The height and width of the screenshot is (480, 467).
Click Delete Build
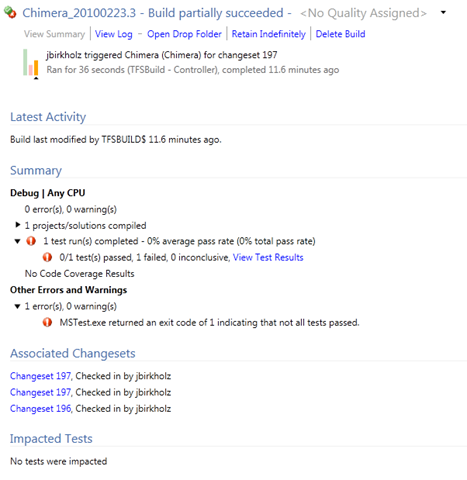point(340,34)
